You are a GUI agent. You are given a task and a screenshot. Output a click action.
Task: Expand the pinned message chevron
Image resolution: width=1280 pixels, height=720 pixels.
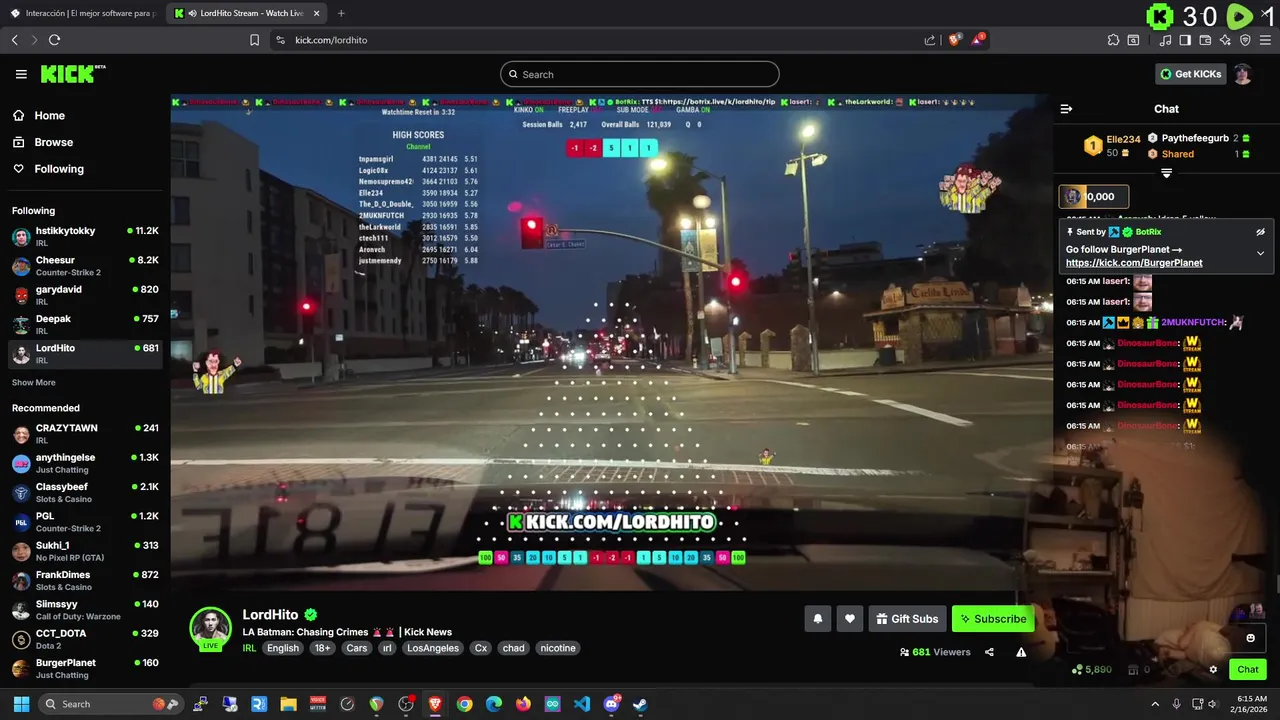tap(1260, 253)
